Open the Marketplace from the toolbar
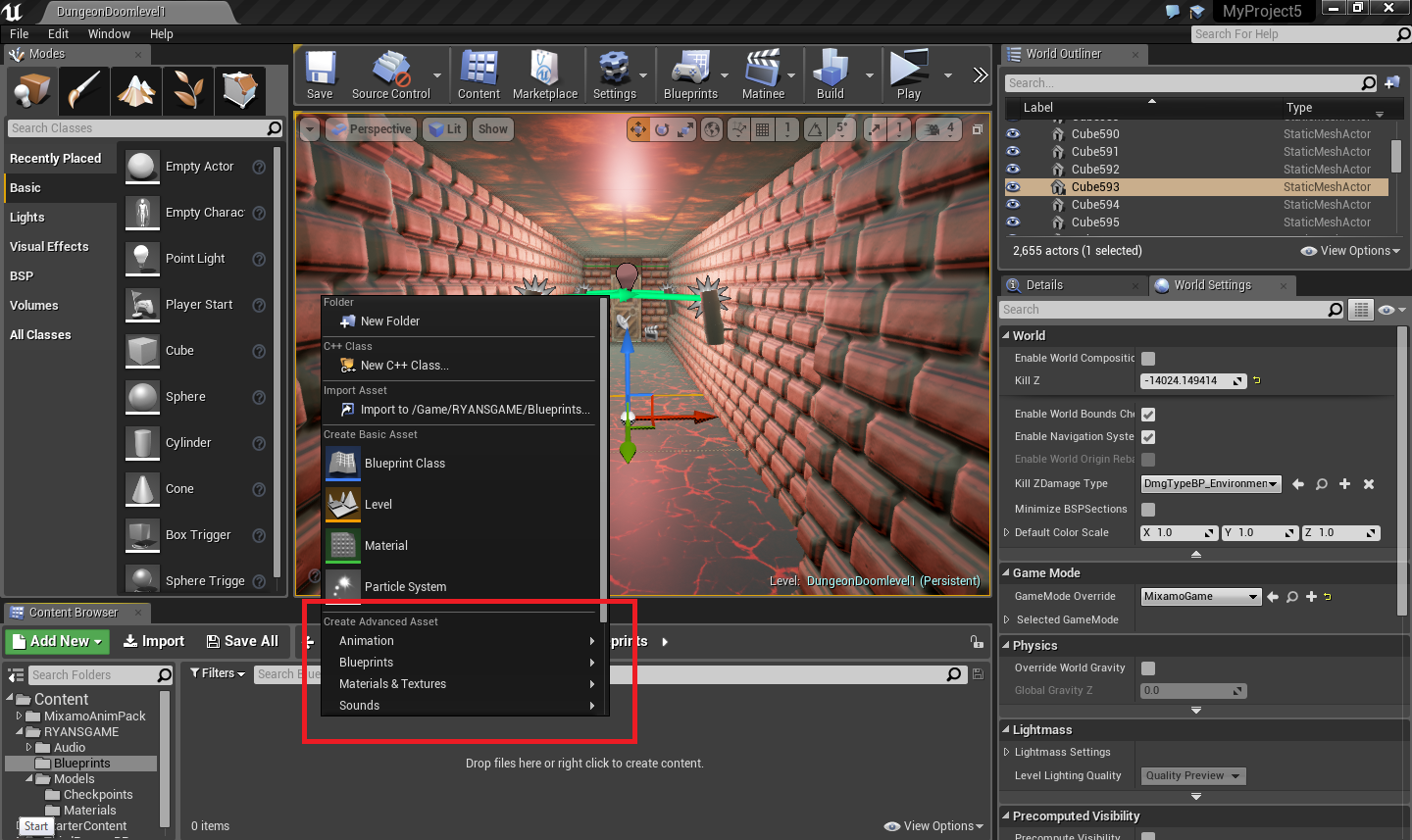The height and width of the screenshot is (840, 1412). pos(545,74)
